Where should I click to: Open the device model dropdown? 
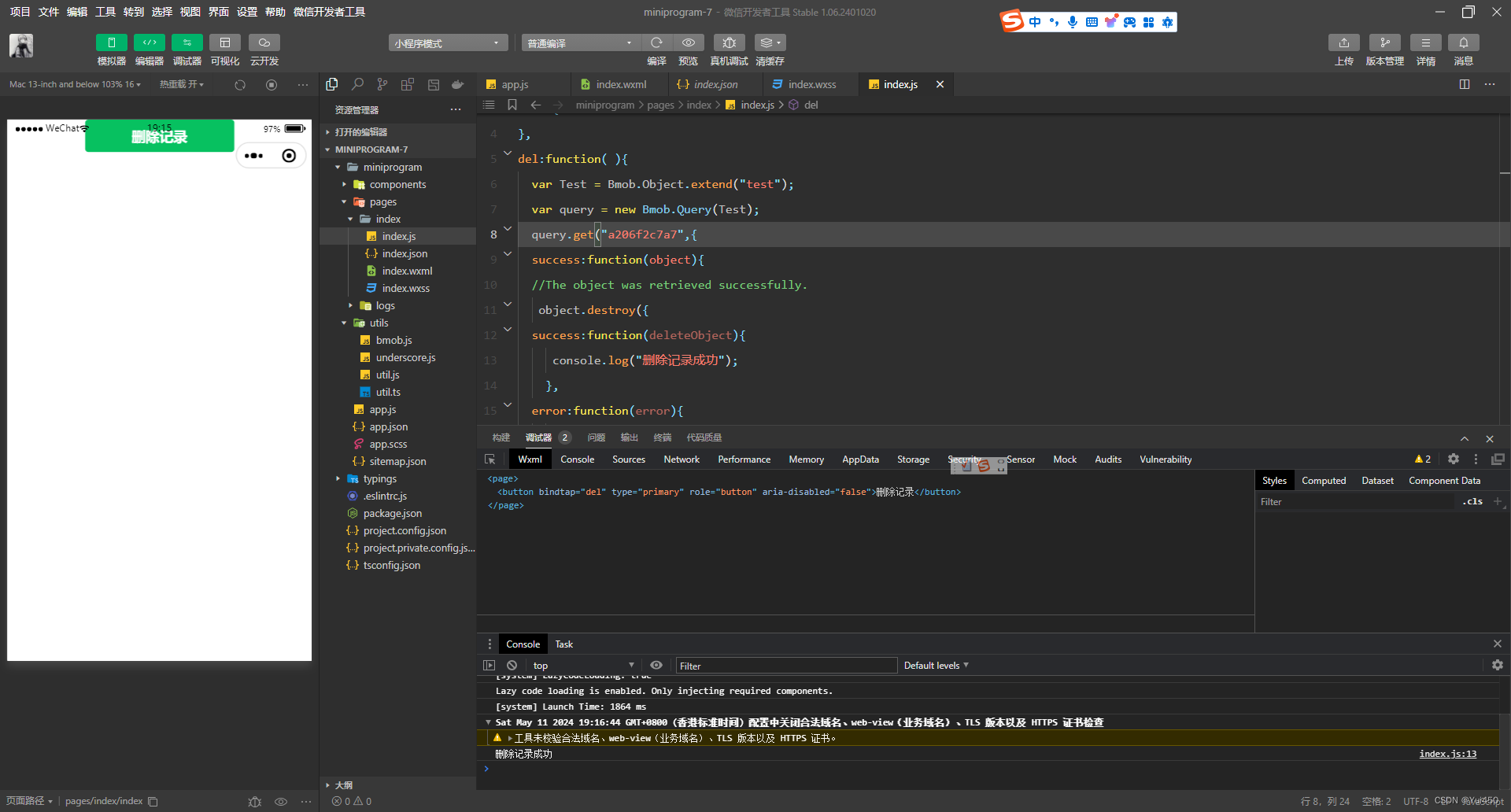(x=76, y=84)
